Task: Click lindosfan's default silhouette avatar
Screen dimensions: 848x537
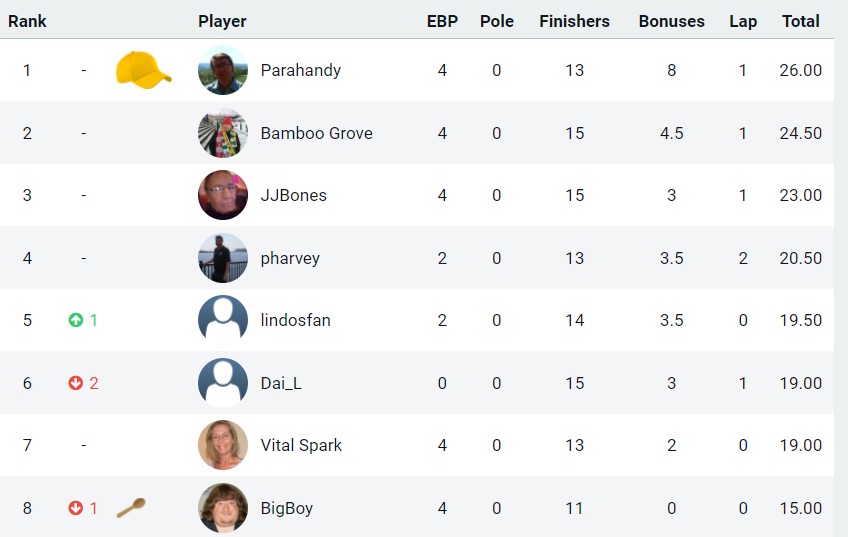Action: tap(223, 320)
